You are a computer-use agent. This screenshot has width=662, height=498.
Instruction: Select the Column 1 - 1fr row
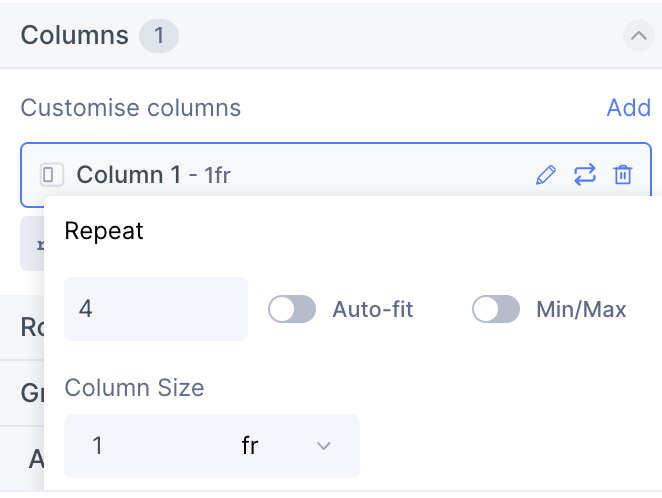(336, 175)
